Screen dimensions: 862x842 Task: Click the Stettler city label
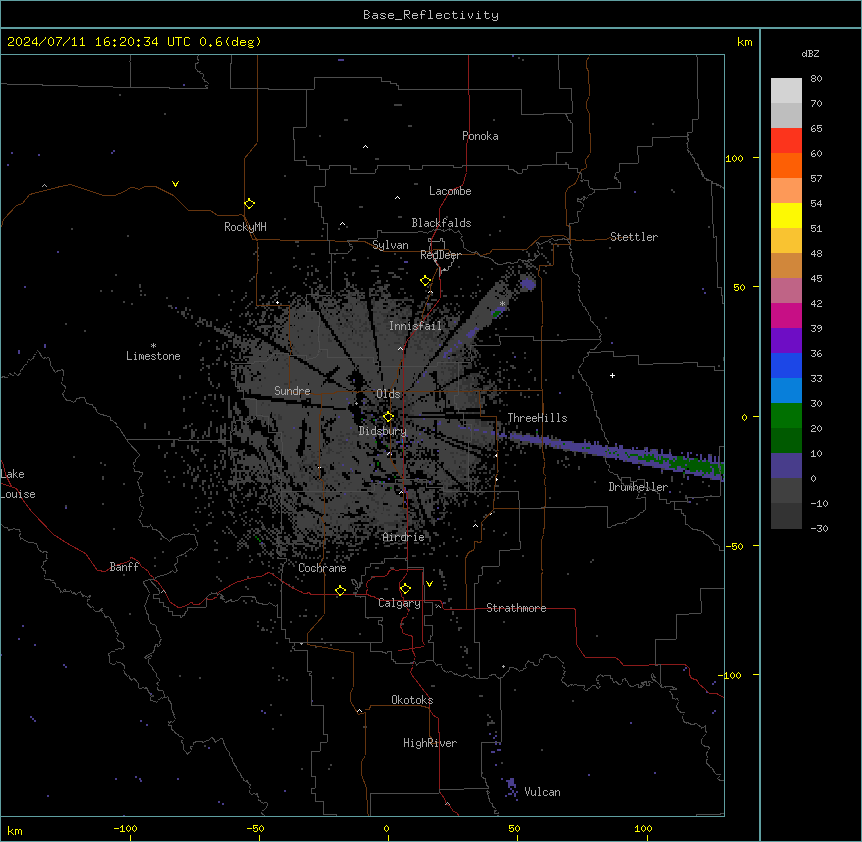pyautogui.click(x=634, y=237)
